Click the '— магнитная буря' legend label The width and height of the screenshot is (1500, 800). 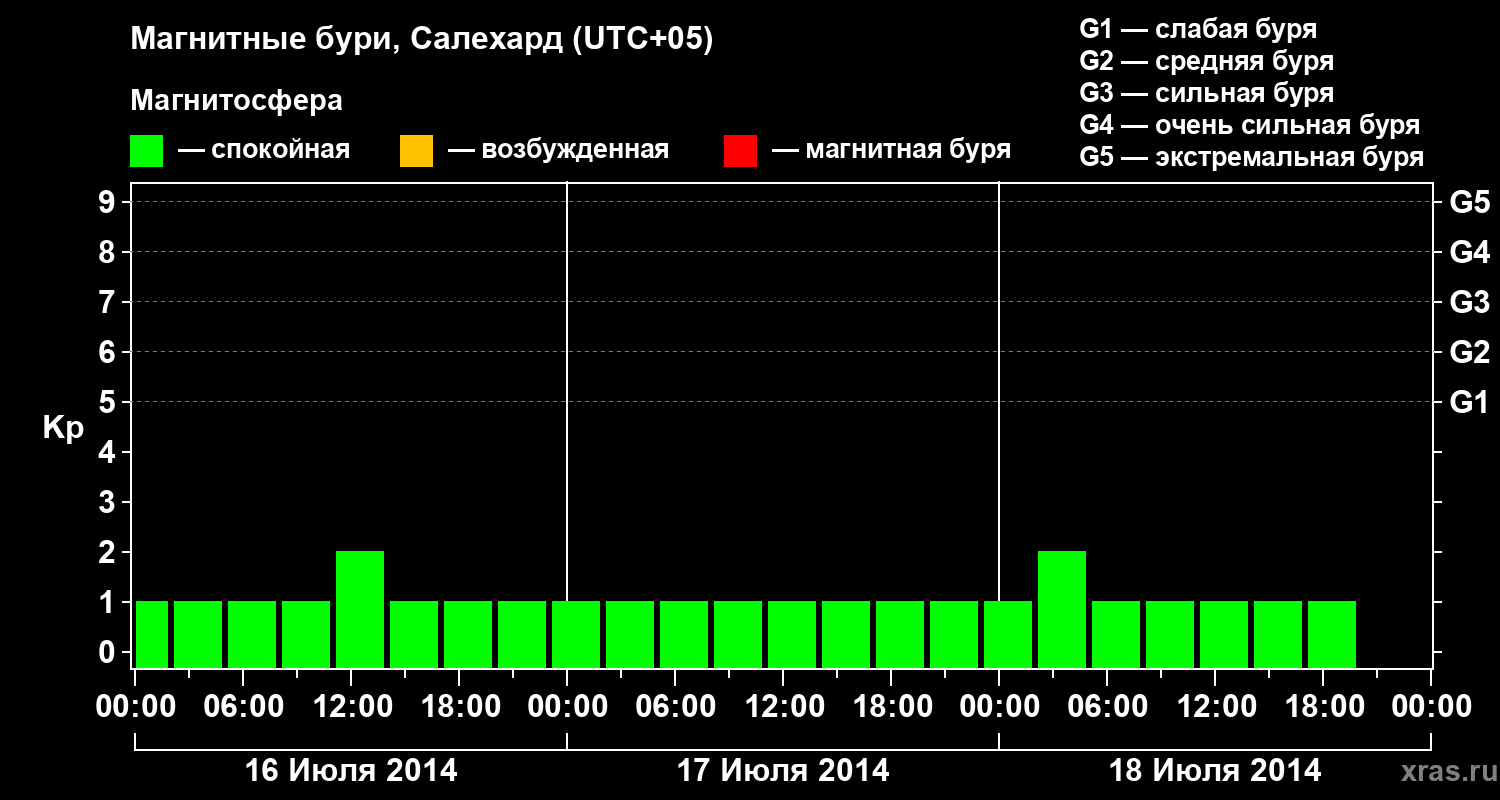pos(892,150)
